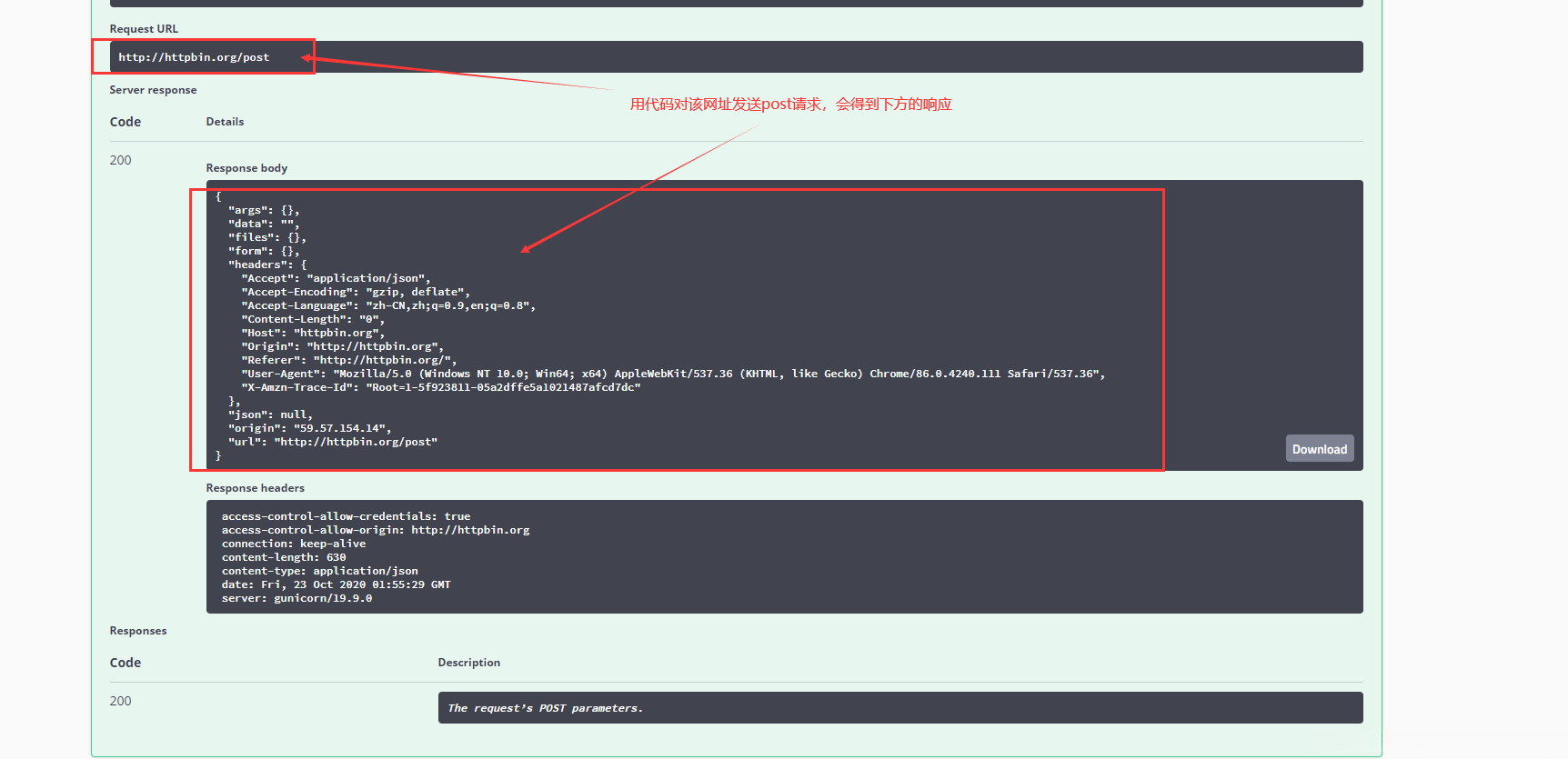Screen dimensions: 1568x759
Task: Select the "origin": "59.57.154.14" line
Action: click(x=310, y=428)
